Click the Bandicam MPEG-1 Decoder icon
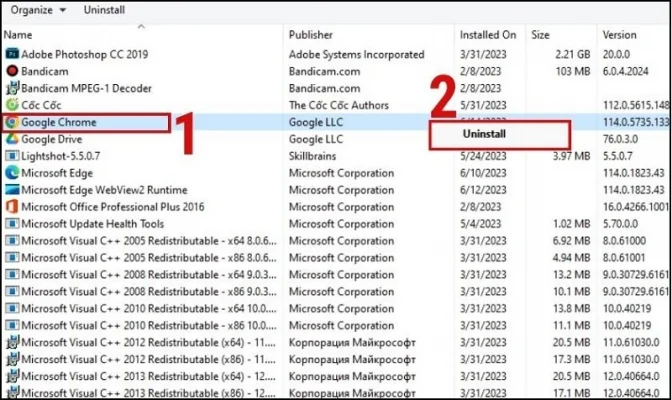 click(x=11, y=88)
